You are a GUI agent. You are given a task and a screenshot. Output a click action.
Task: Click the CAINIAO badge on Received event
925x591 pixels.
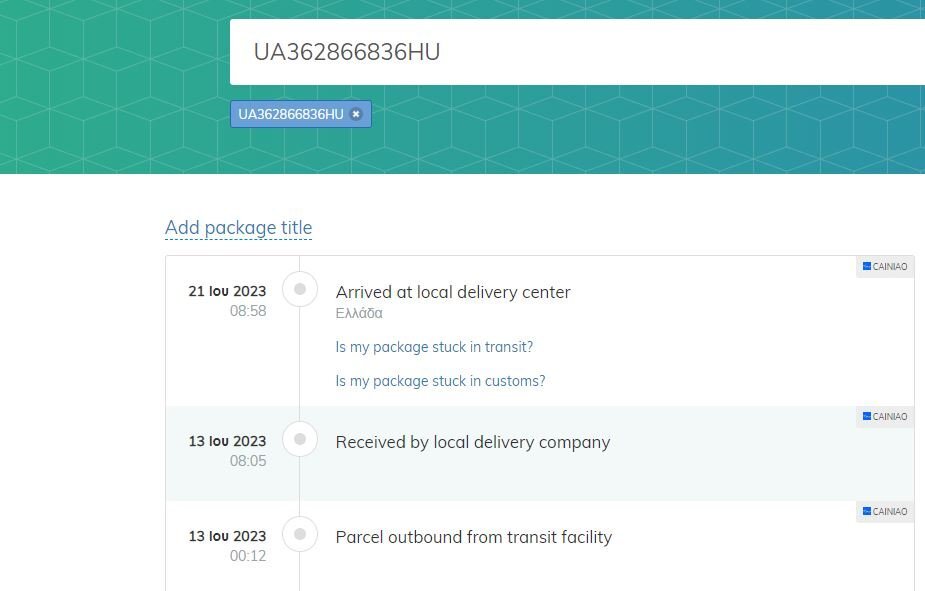885,416
